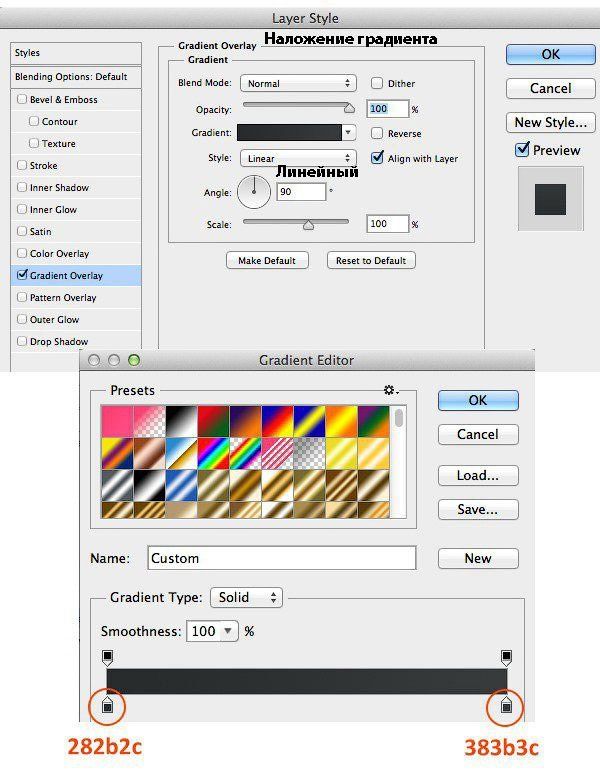Click the Smoothness value field

tap(203, 631)
